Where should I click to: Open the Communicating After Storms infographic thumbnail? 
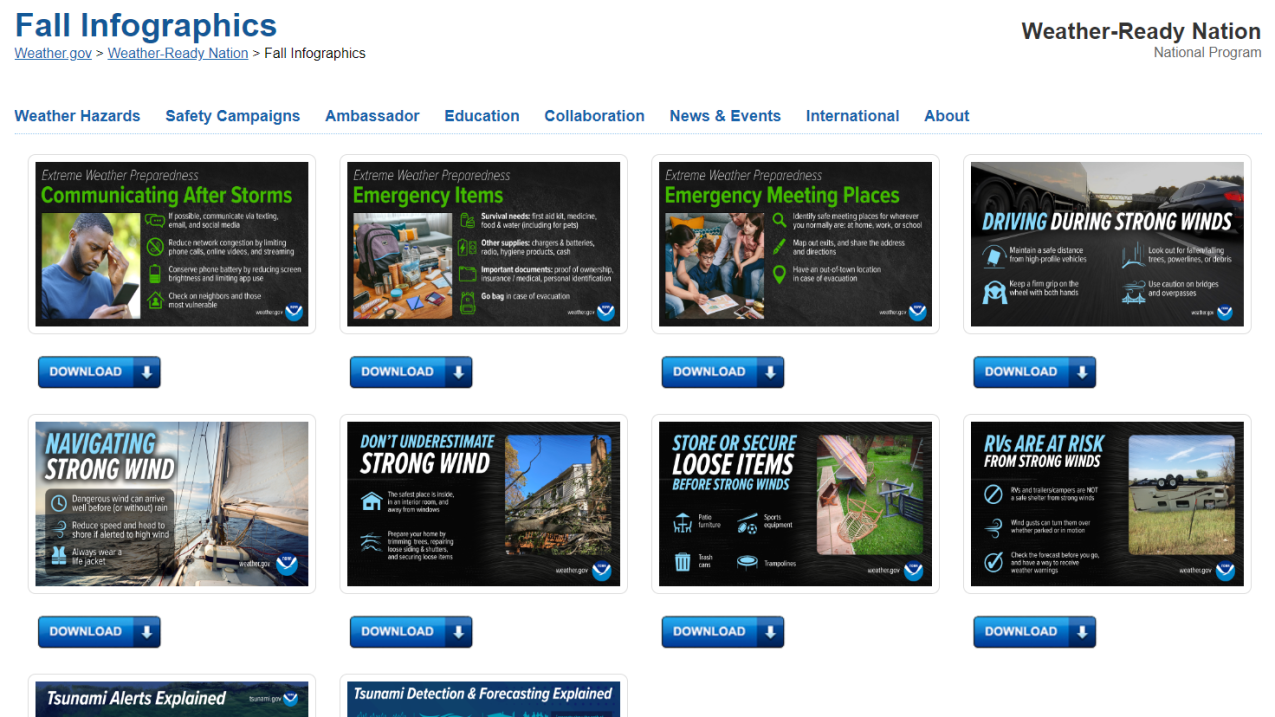pos(172,244)
